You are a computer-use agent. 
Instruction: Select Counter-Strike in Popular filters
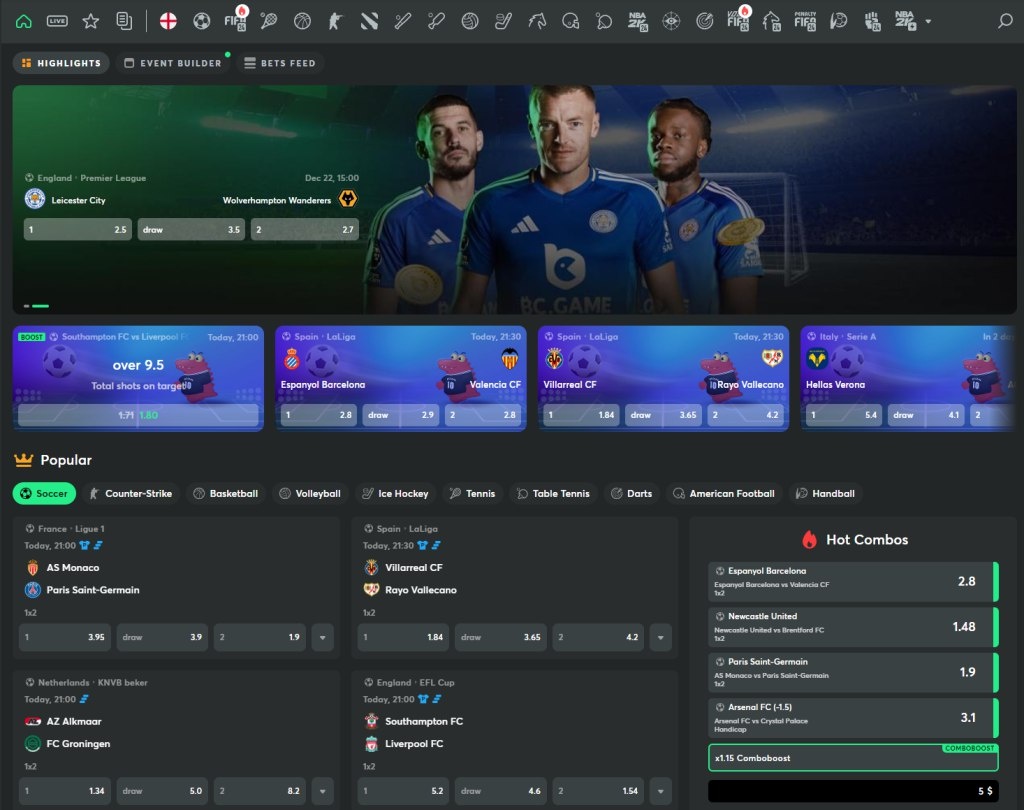(131, 493)
